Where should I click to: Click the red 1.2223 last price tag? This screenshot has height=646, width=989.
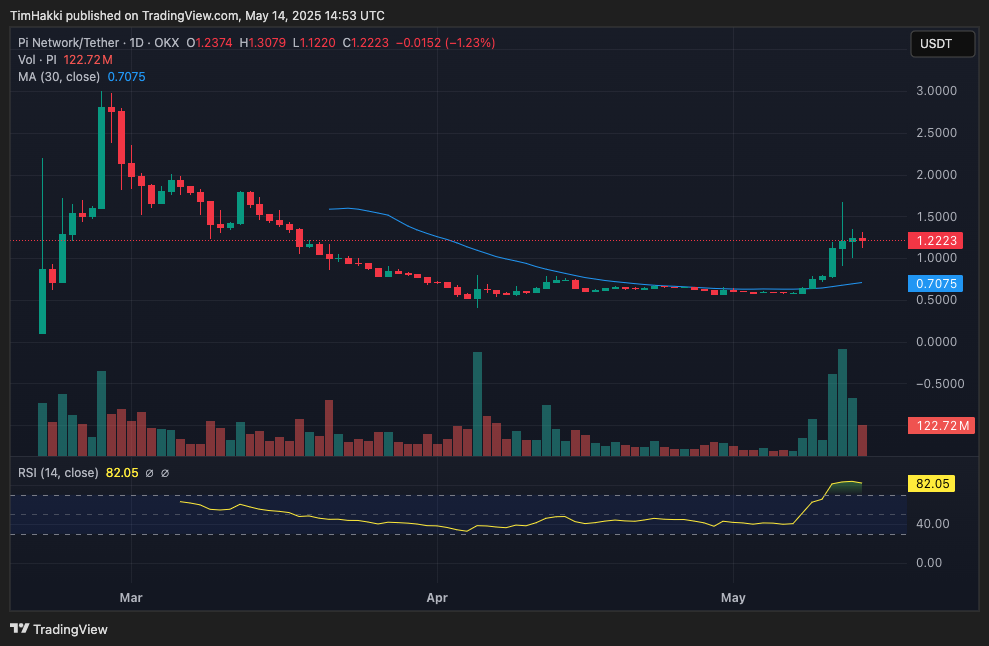[x=935, y=240]
